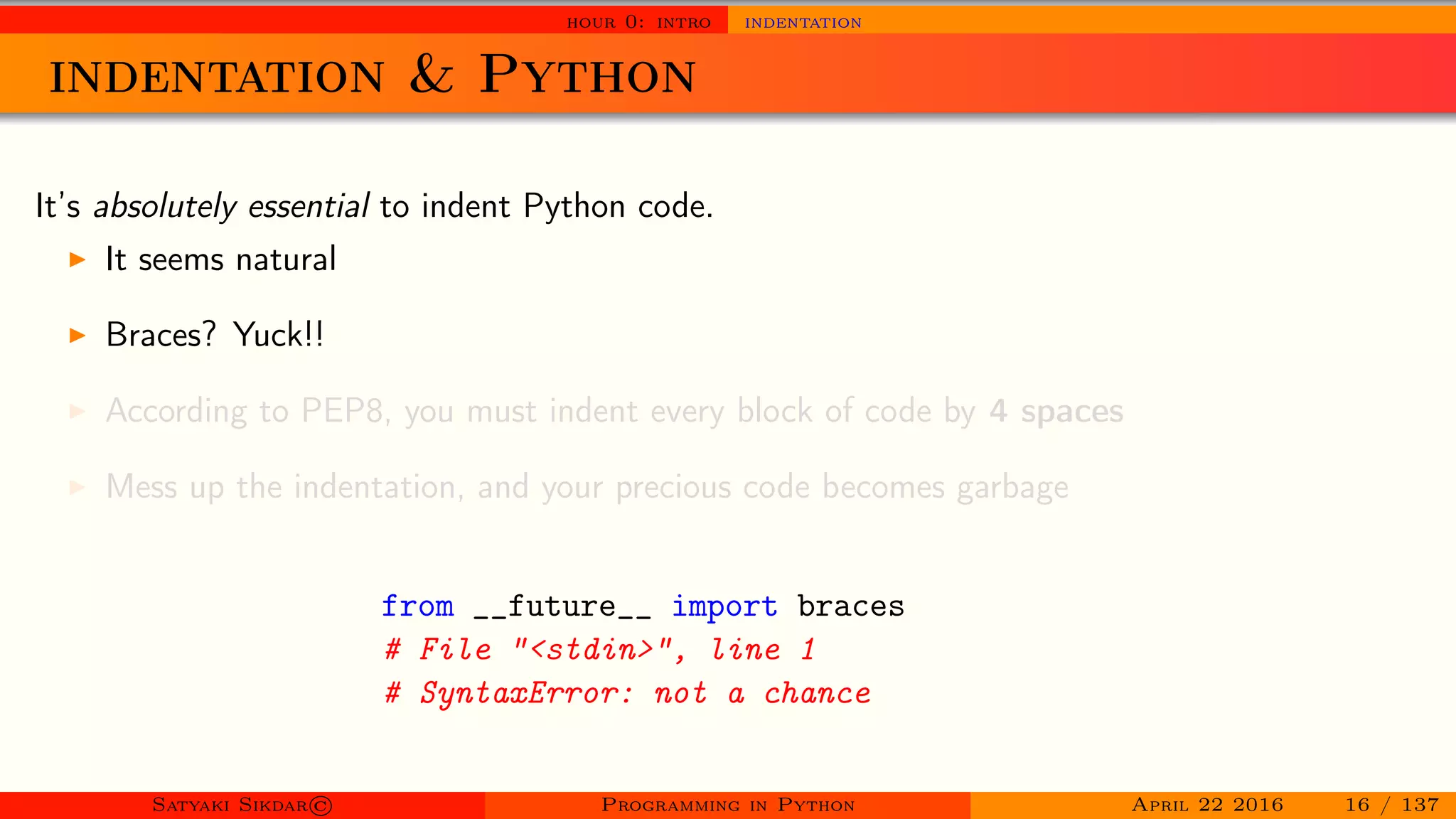Click red comment '# File "<stdin>", line 1'

(599, 649)
